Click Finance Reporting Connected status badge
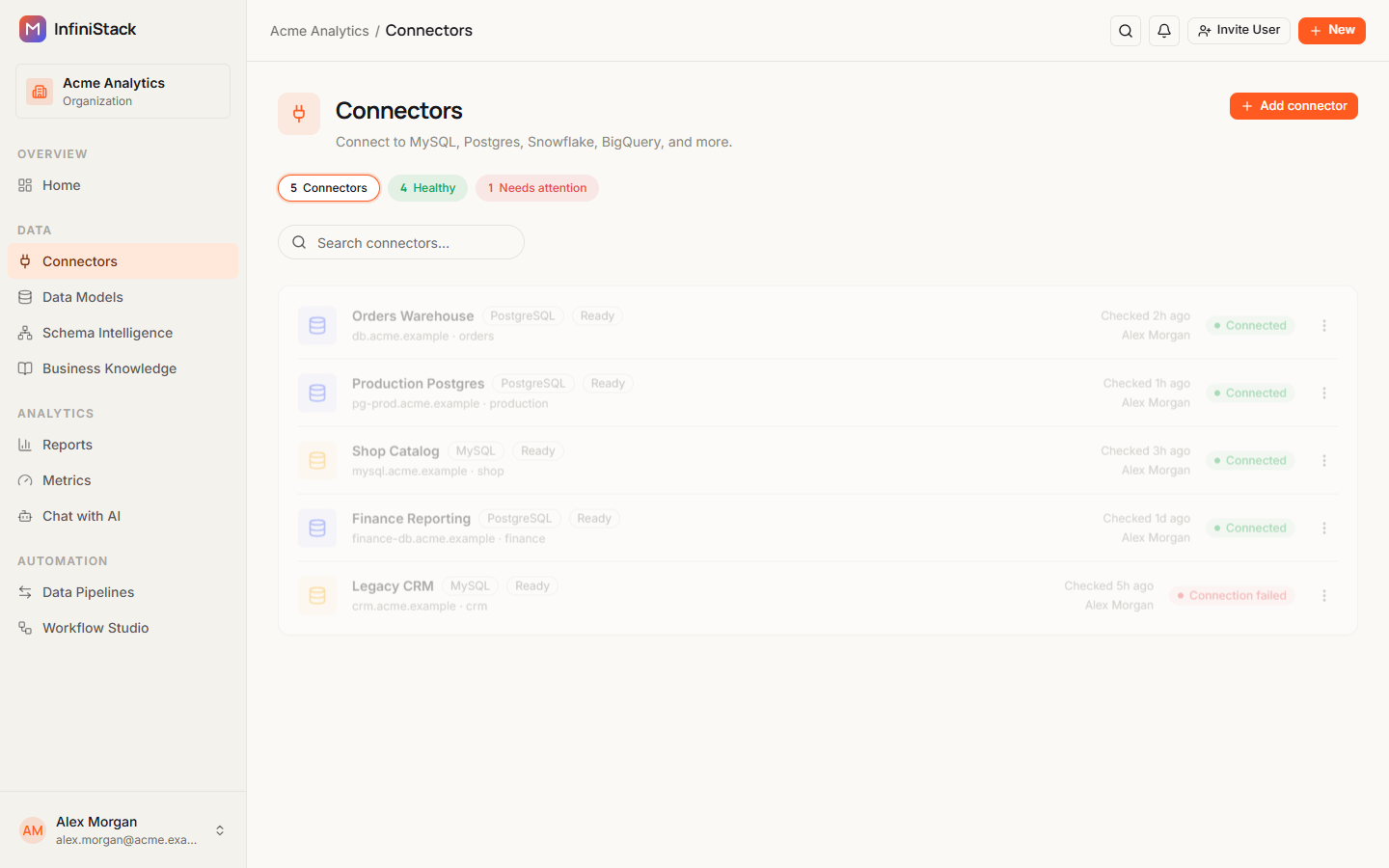This screenshot has height=868, width=1389. point(1250,529)
